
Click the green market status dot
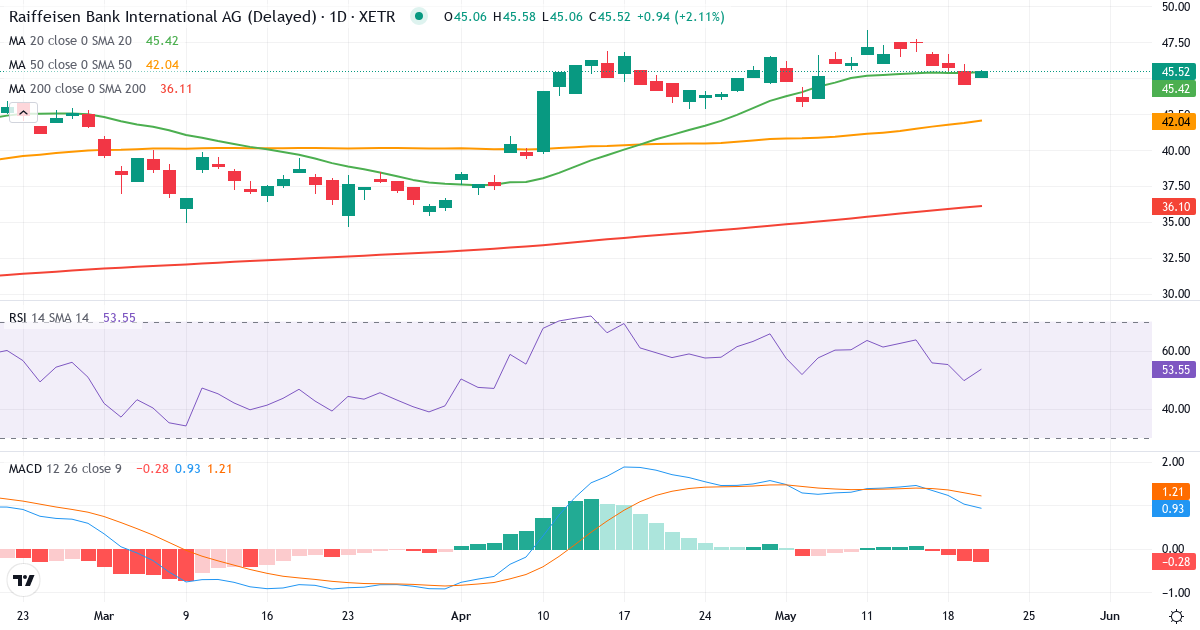tap(418, 17)
